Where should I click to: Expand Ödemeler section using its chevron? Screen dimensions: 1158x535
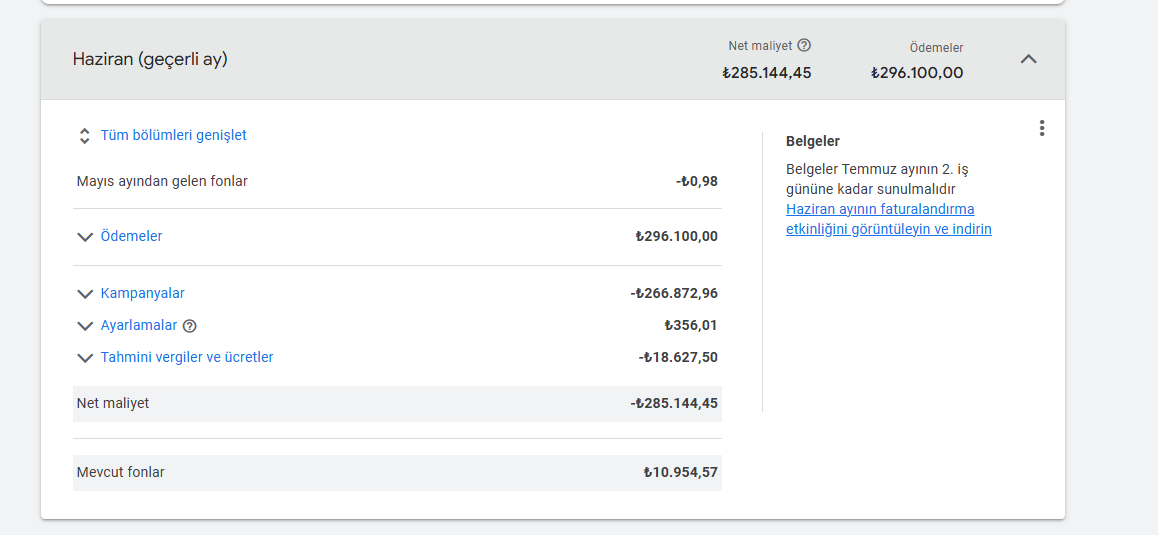click(x=85, y=237)
